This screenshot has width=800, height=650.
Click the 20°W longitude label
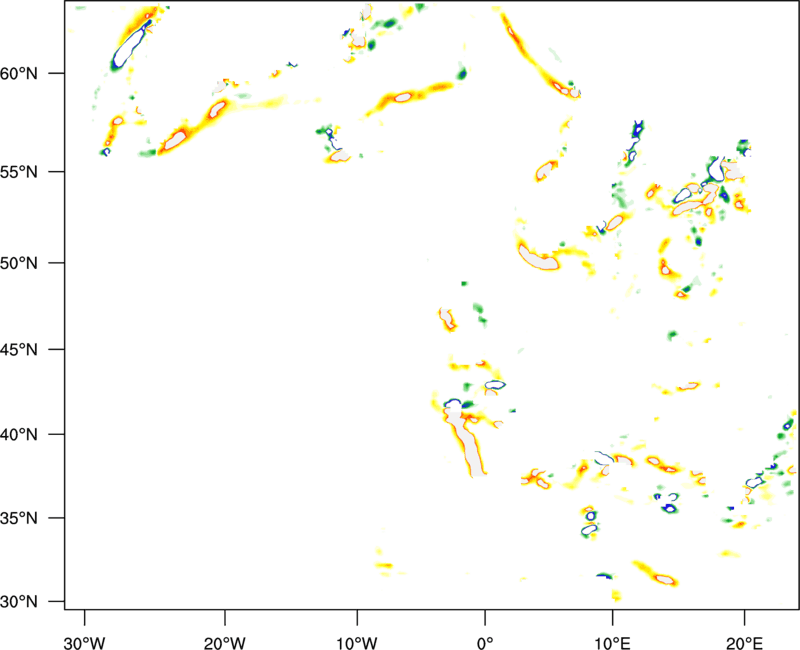(x=225, y=643)
